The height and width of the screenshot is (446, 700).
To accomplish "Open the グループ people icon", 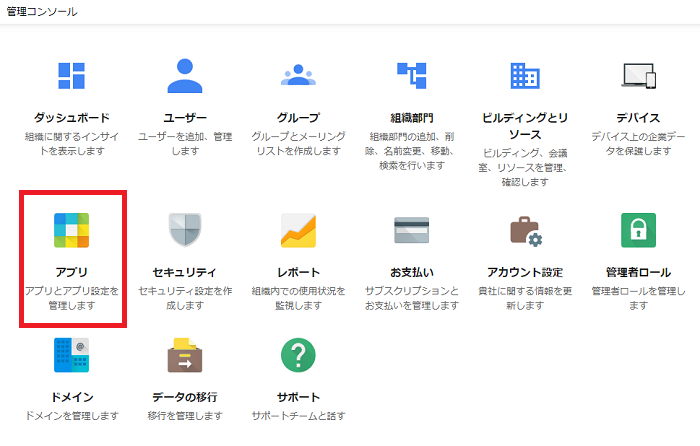I will coord(298,75).
